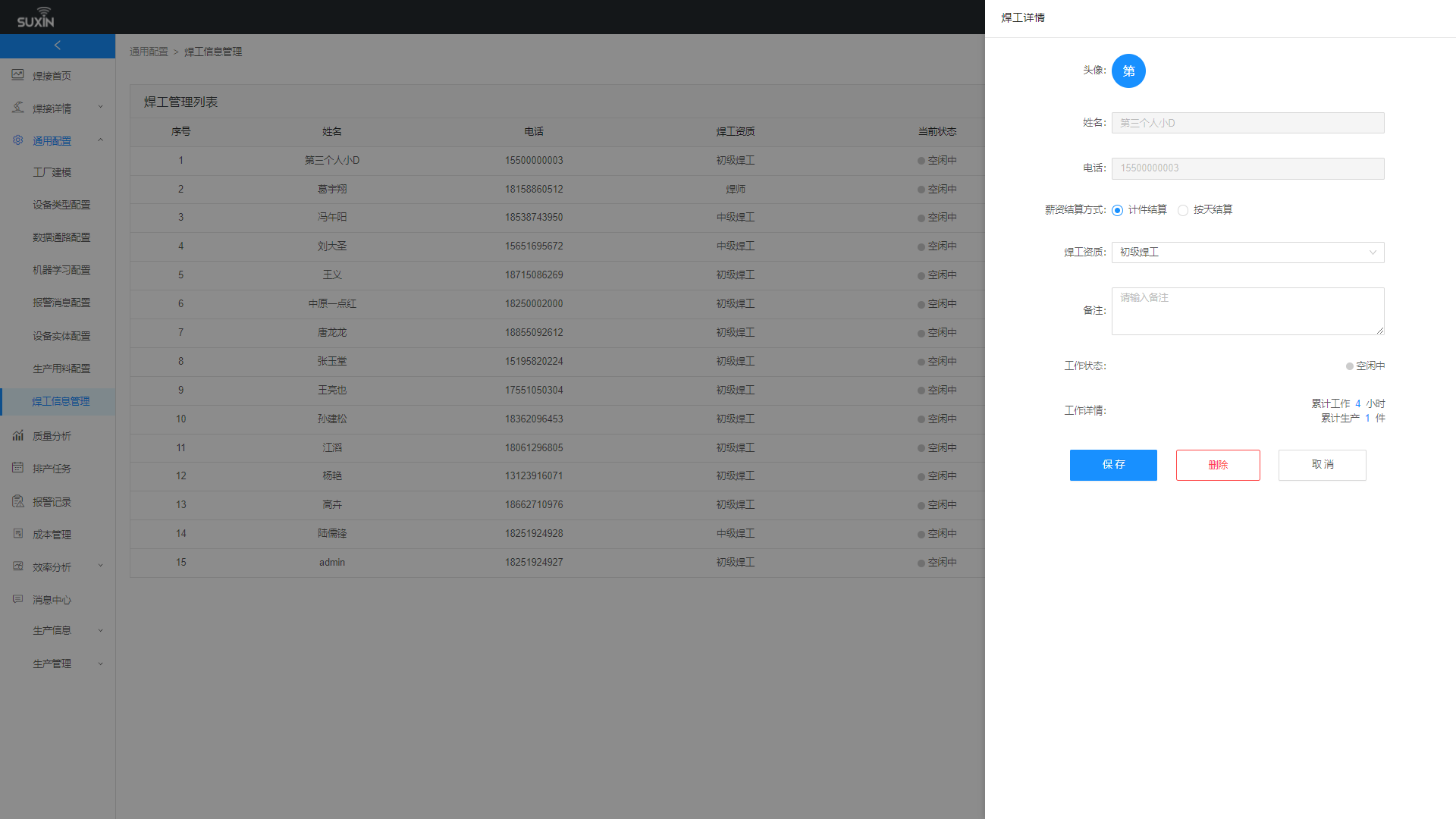The width and height of the screenshot is (1456, 819).
Task: Click the 成本管理 icon in sidebar
Action: tap(17, 534)
